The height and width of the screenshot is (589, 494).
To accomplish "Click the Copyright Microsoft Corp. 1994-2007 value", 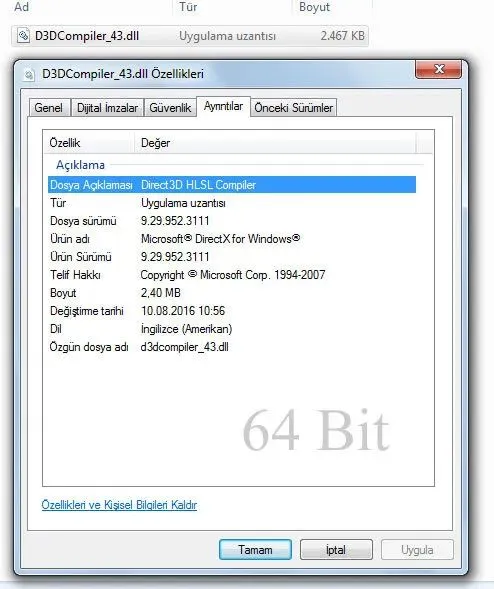I will [x=233, y=275].
